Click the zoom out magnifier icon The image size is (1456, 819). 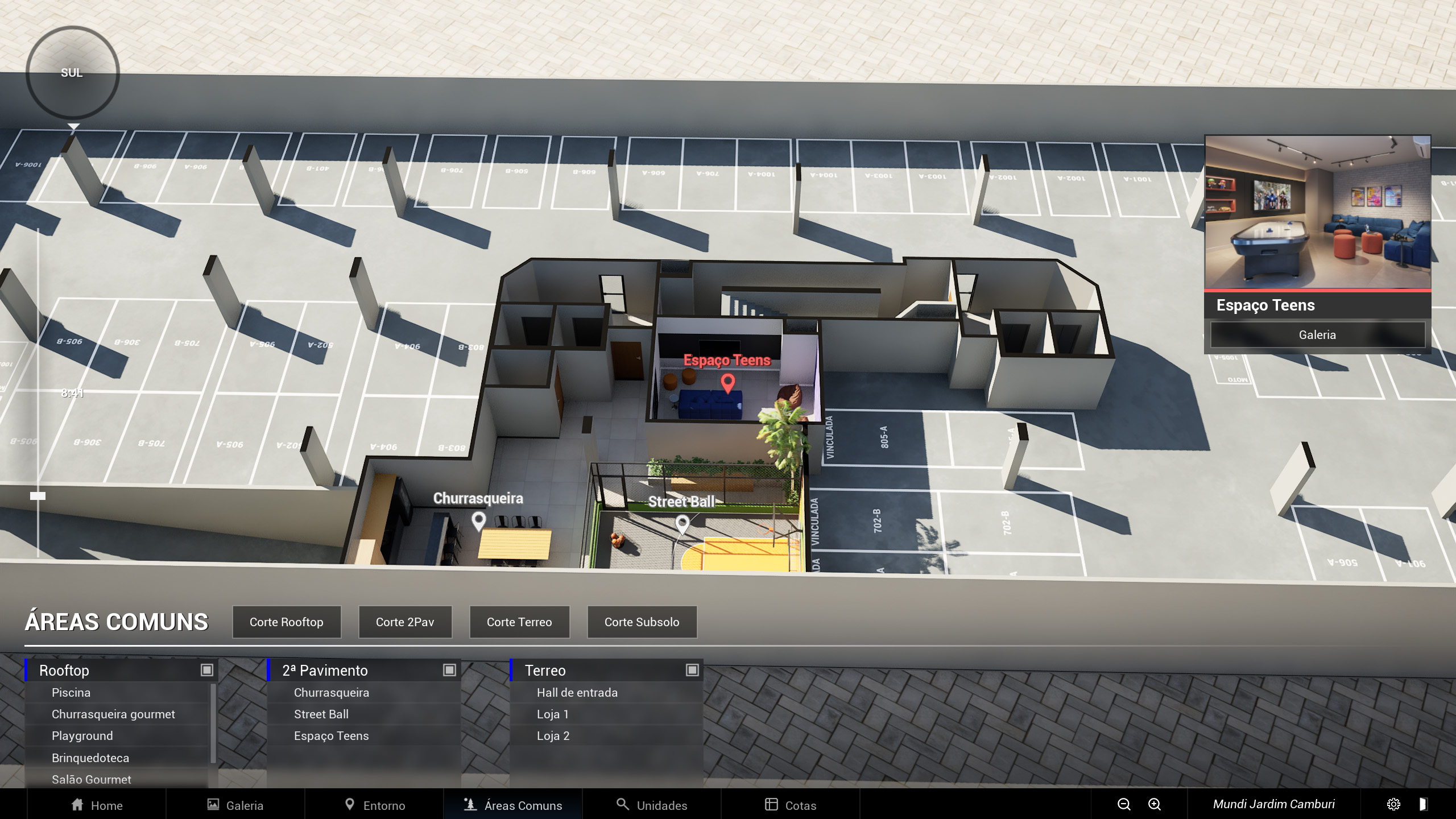1123,804
